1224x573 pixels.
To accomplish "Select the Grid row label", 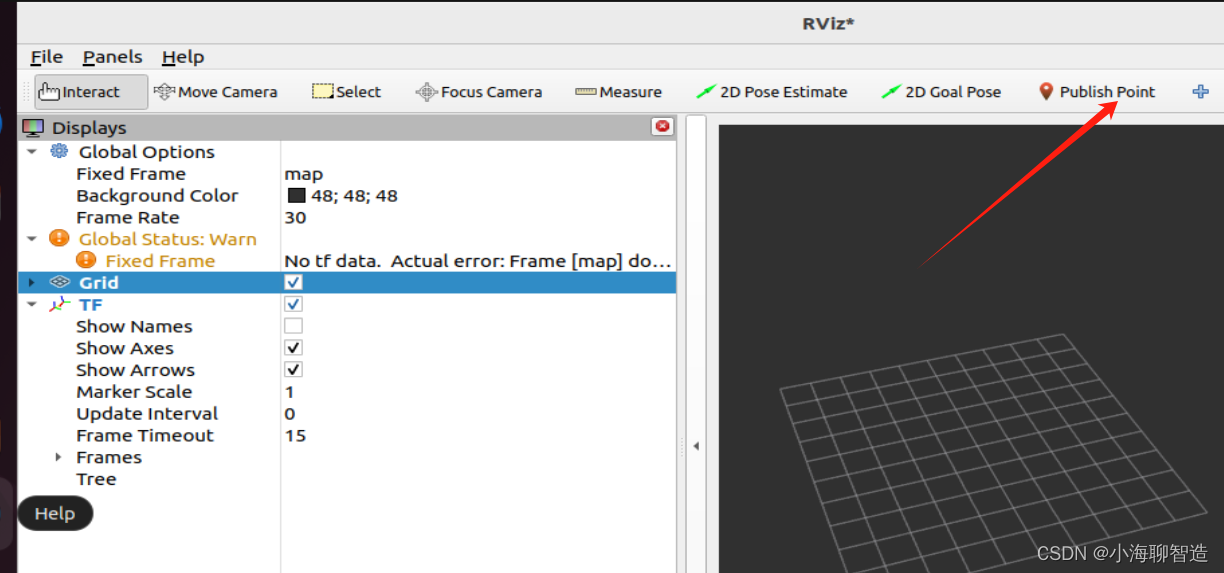I will click(99, 283).
